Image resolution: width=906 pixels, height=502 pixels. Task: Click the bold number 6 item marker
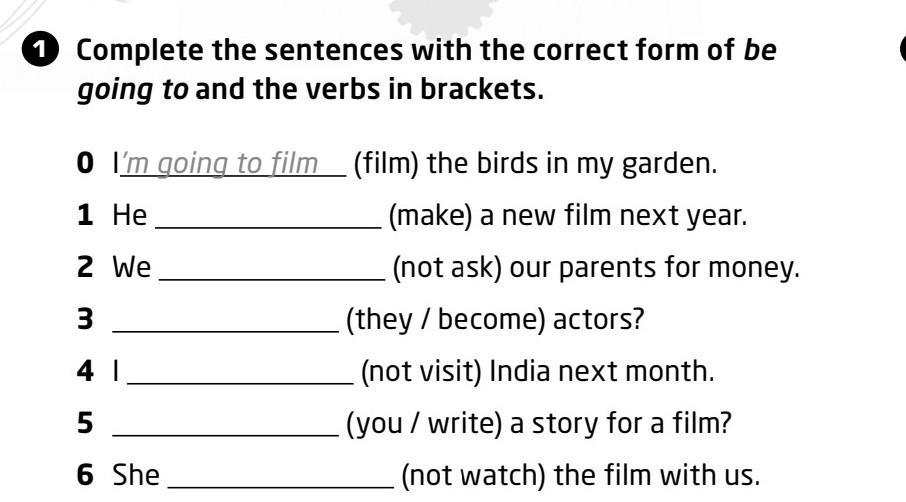point(85,475)
